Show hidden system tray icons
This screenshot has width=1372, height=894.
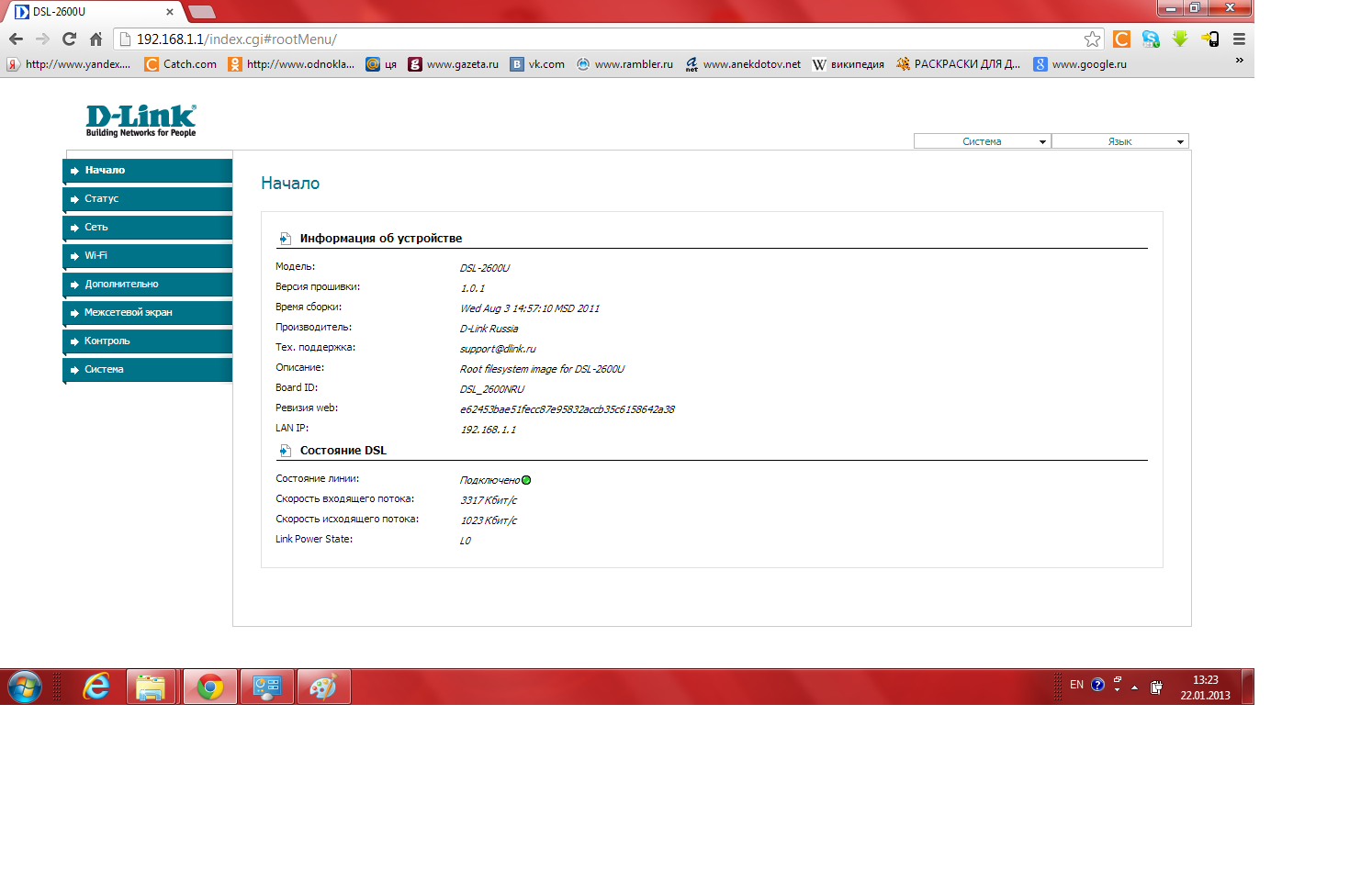click(x=1135, y=687)
